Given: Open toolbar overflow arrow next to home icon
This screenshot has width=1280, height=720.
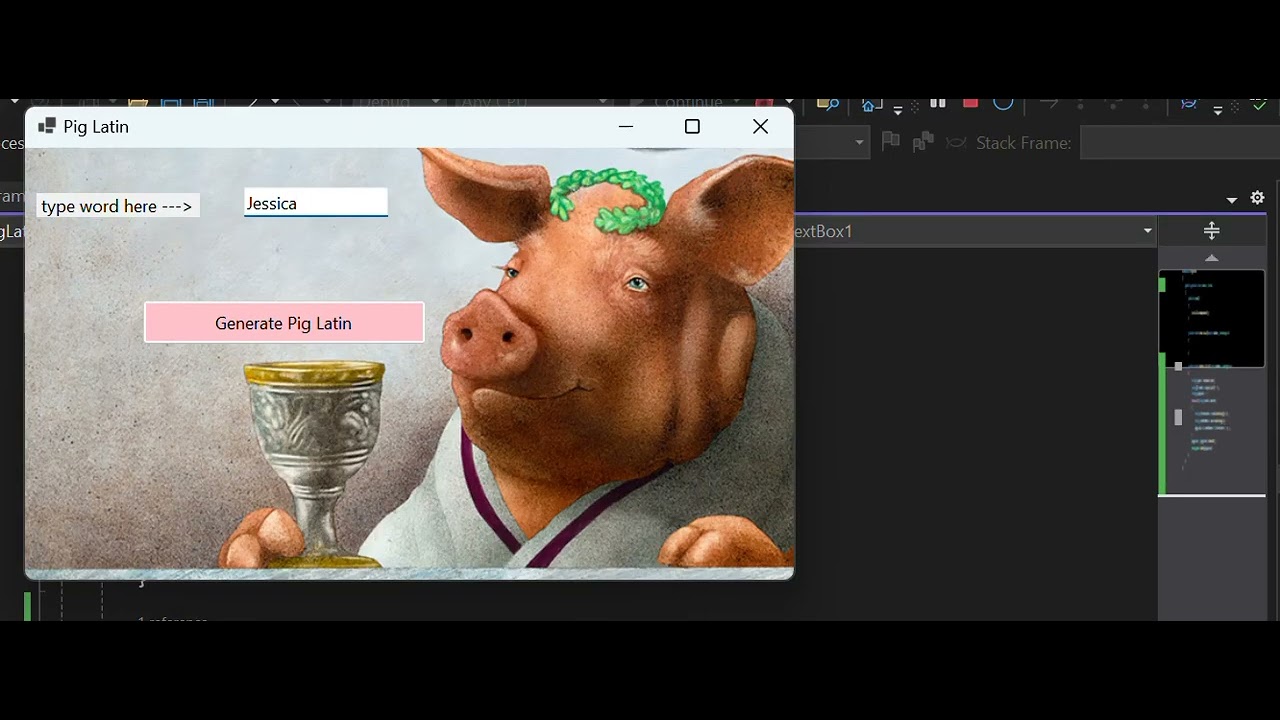Looking at the screenshot, I should [898, 109].
